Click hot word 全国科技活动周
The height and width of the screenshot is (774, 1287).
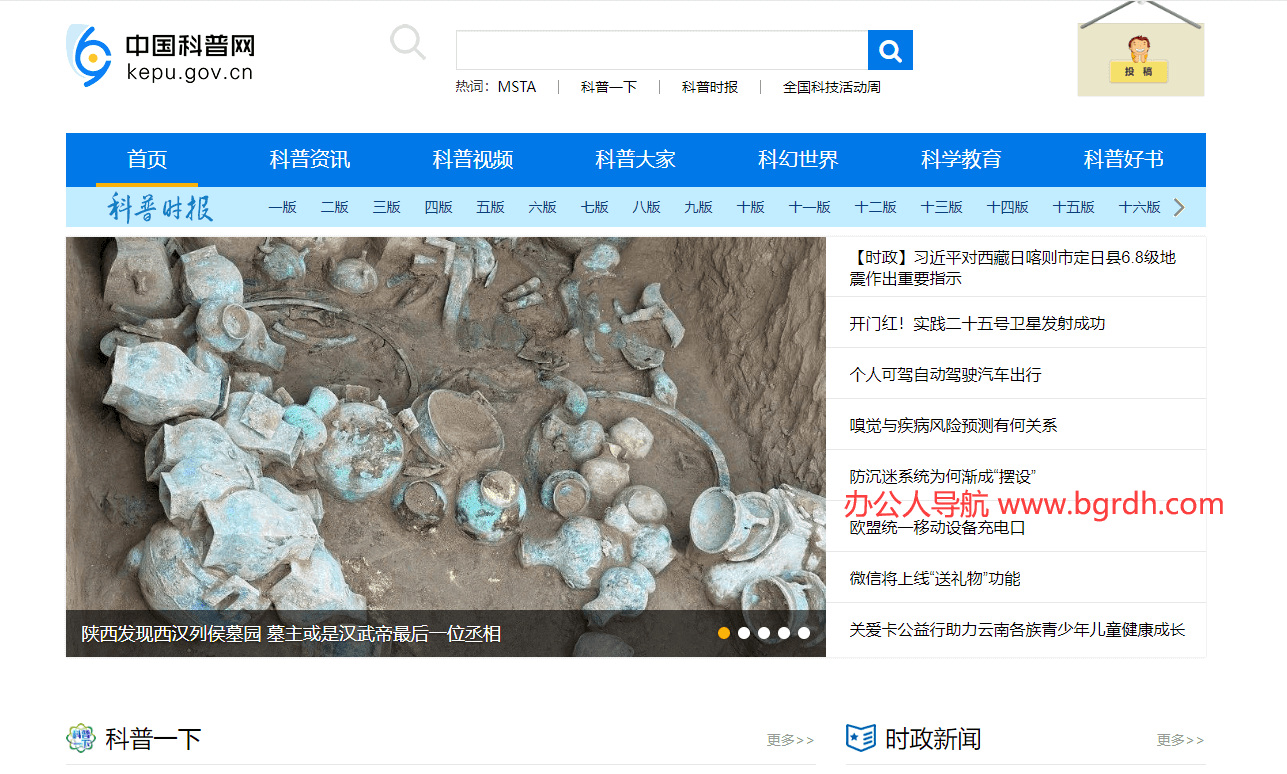[x=831, y=87]
